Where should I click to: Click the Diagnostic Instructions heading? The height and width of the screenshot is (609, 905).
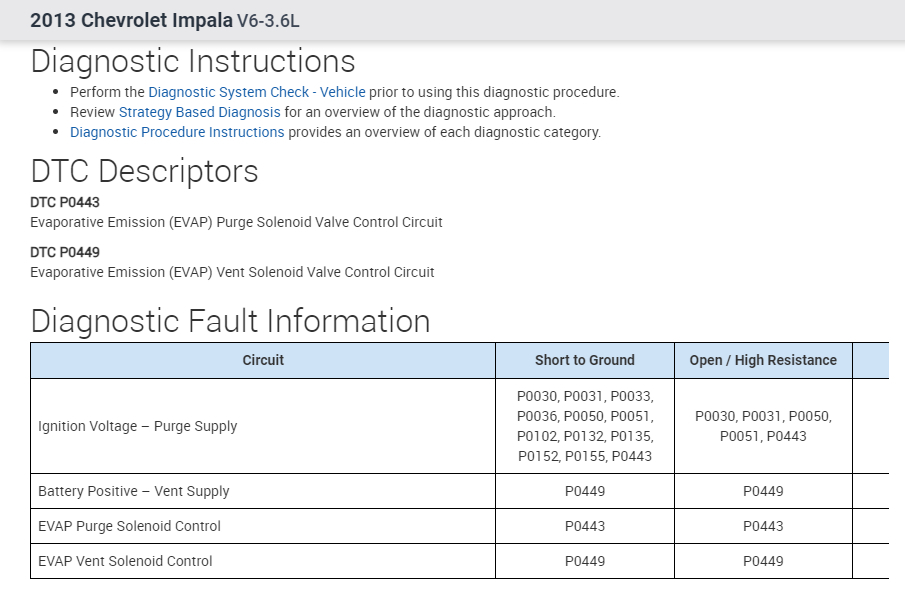[x=192, y=62]
